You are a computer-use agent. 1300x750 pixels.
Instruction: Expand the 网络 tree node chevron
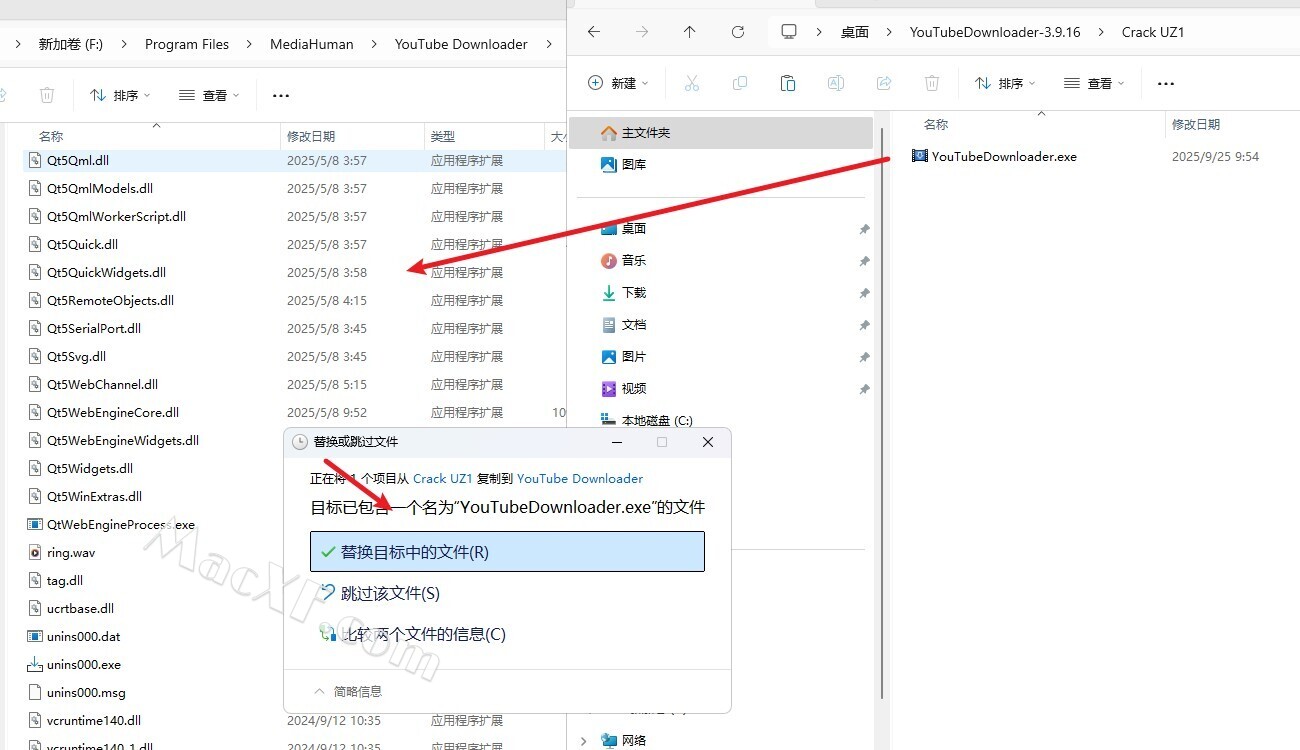(x=584, y=740)
